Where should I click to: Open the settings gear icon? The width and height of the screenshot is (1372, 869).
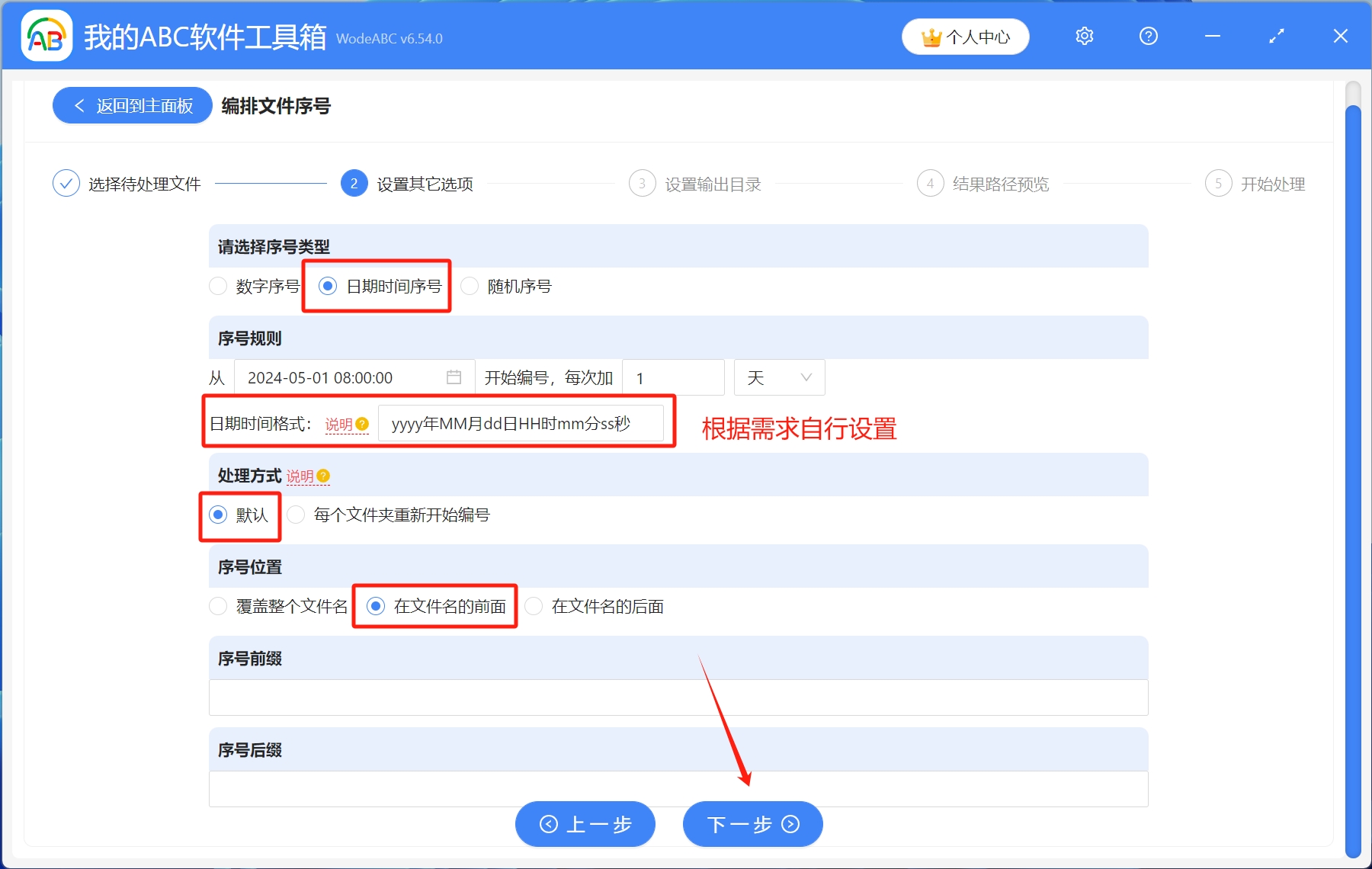(x=1083, y=36)
